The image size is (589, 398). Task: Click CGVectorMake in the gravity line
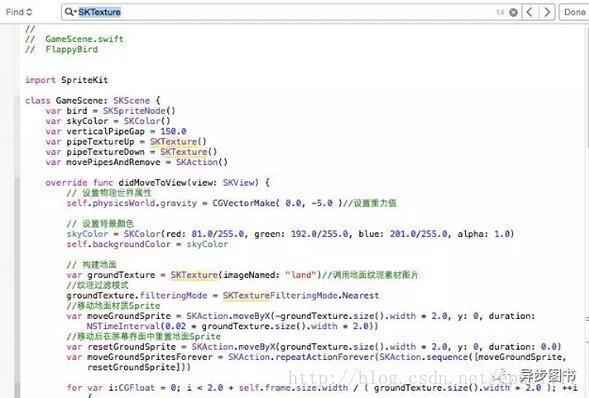pos(243,203)
